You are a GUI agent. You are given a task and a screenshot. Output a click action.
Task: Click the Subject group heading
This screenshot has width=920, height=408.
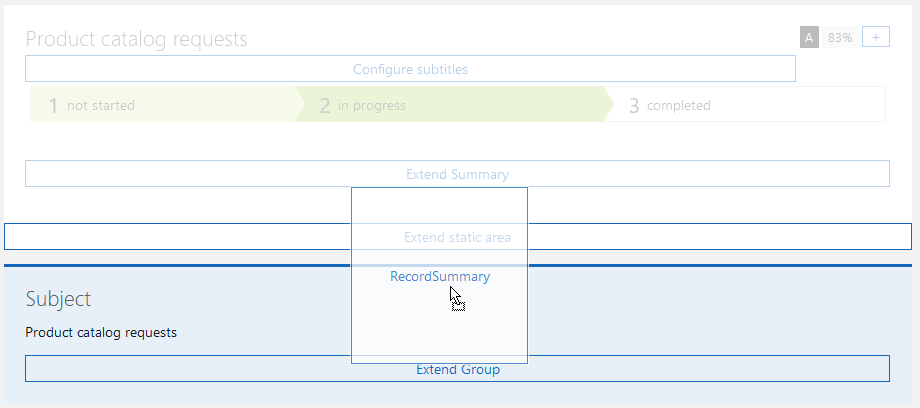click(58, 298)
